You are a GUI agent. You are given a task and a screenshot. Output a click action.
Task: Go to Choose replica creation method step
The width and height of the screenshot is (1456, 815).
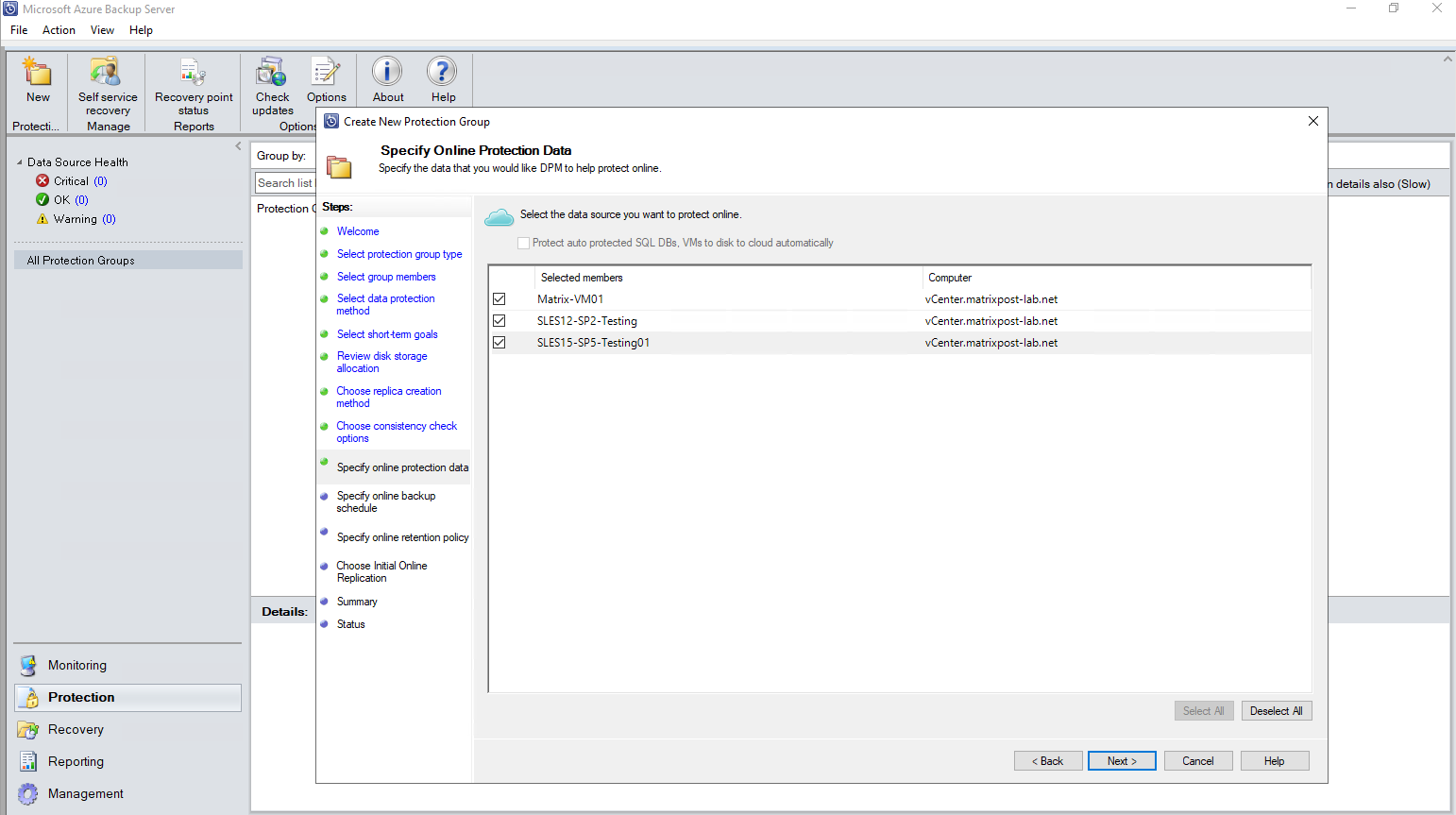pos(389,397)
